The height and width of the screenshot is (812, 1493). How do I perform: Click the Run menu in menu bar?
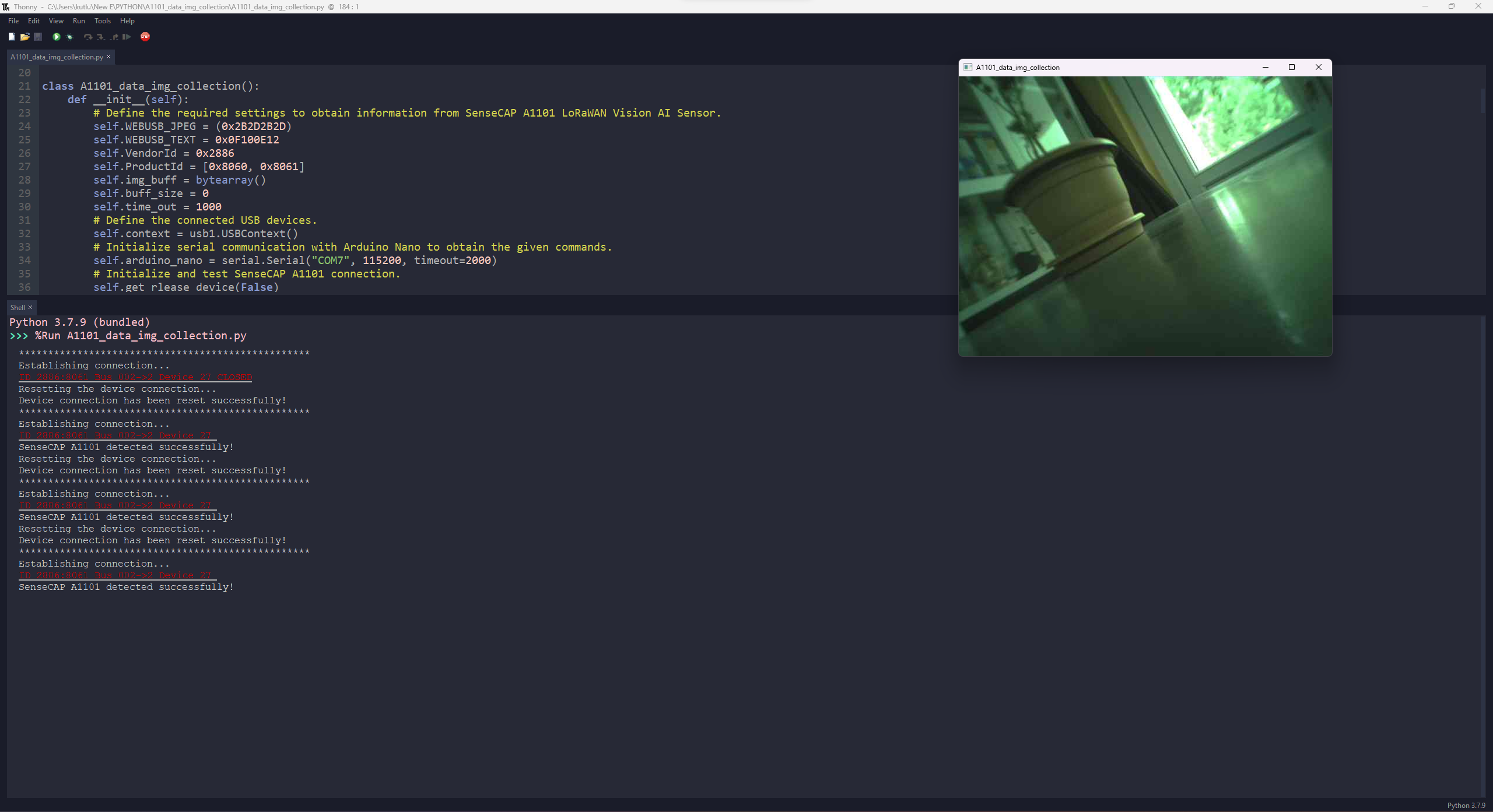[x=78, y=21]
